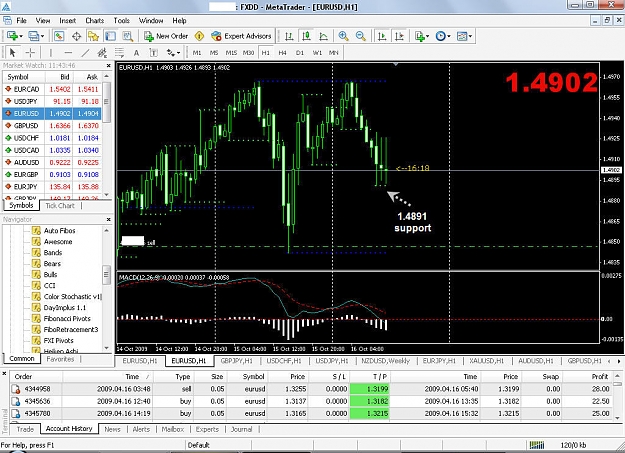
Task: Pick the trendline drawing tool
Action: click(85, 53)
